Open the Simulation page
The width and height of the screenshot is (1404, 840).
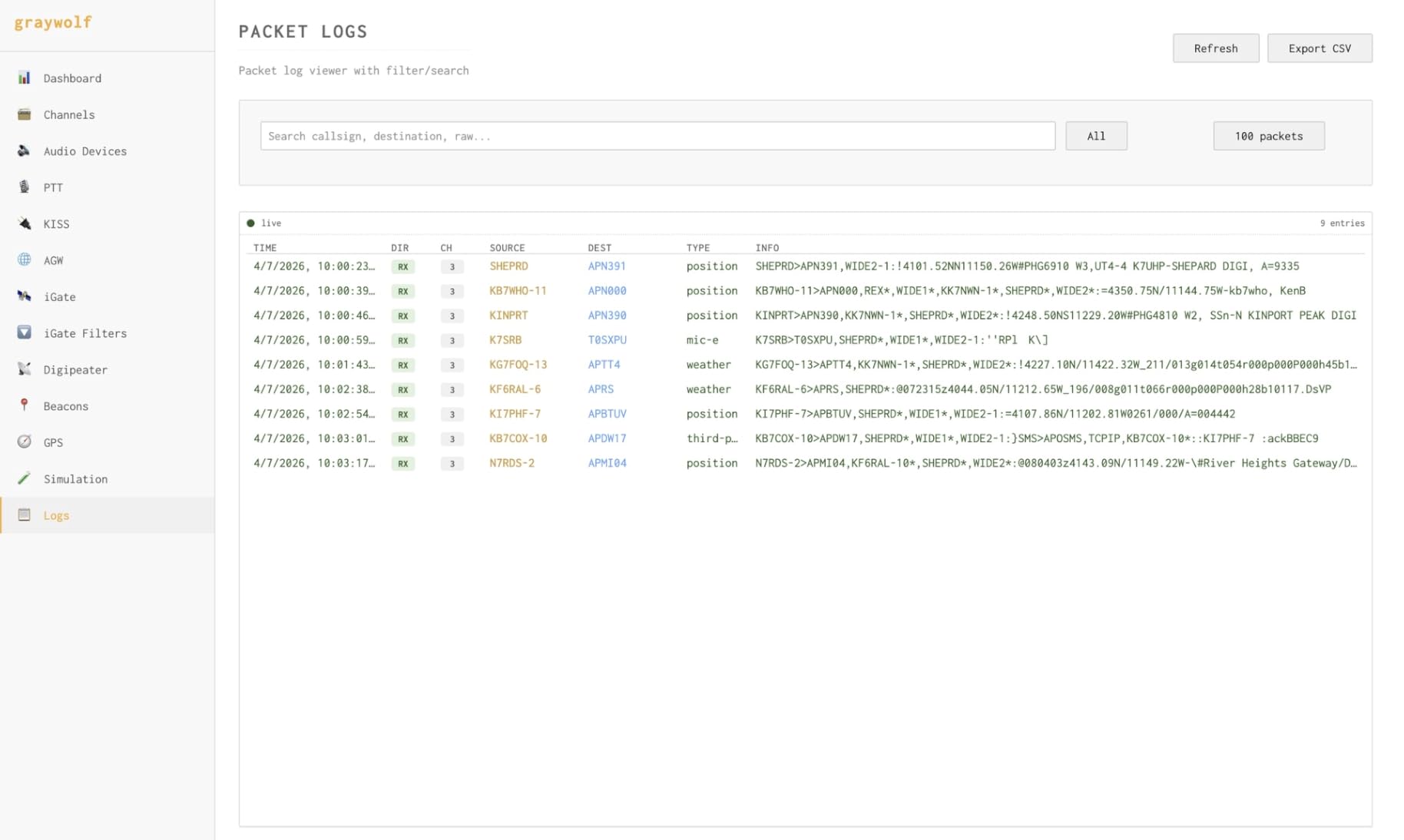click(x=108, y=479)
